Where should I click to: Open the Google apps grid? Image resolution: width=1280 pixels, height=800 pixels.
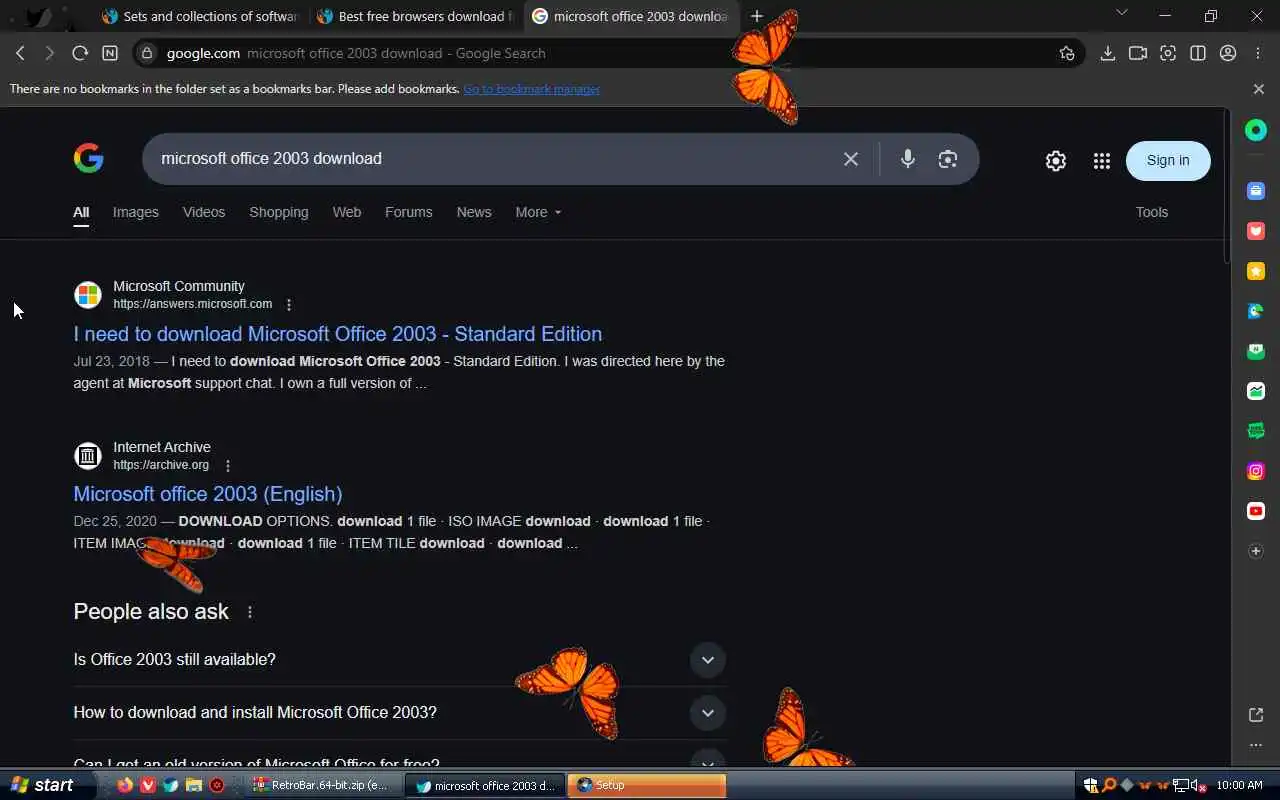[1101, 161]
